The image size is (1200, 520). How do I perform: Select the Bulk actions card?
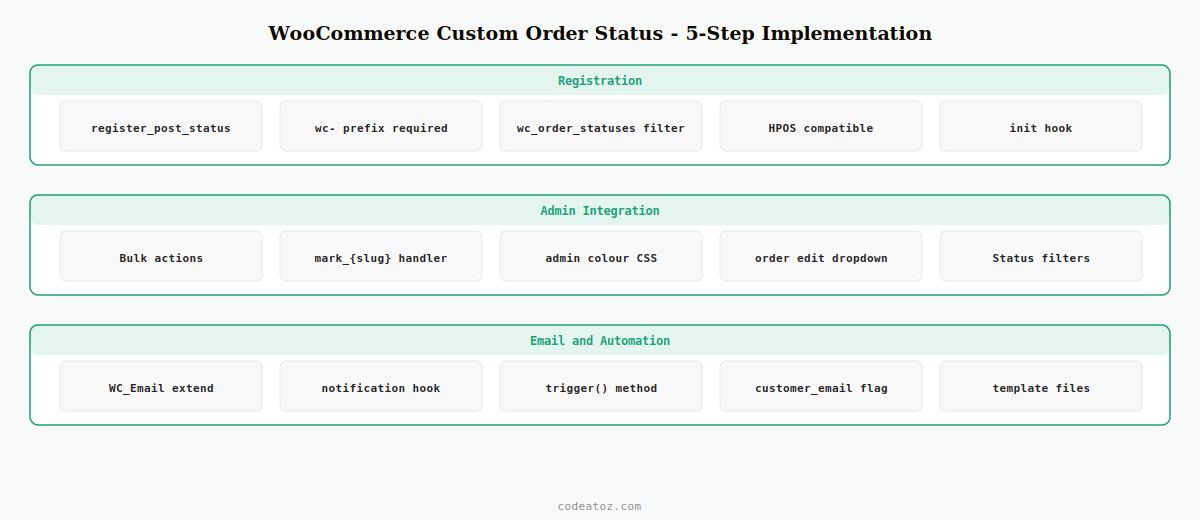(161, 256)
